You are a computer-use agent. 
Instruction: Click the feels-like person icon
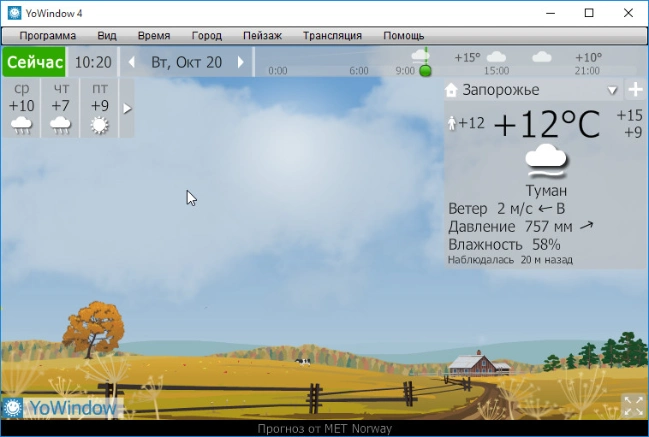coord(452,123)
